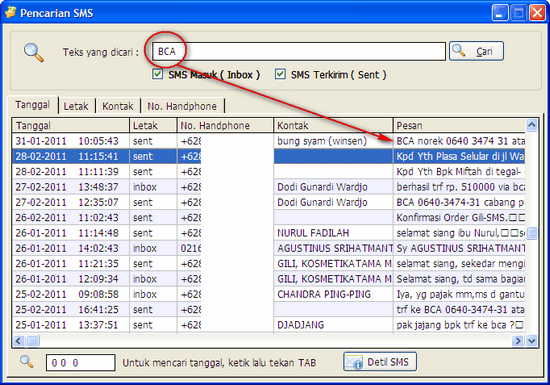Screen dimensions: 550x385
Task: Click the date search input field
Action: (81, 362)
